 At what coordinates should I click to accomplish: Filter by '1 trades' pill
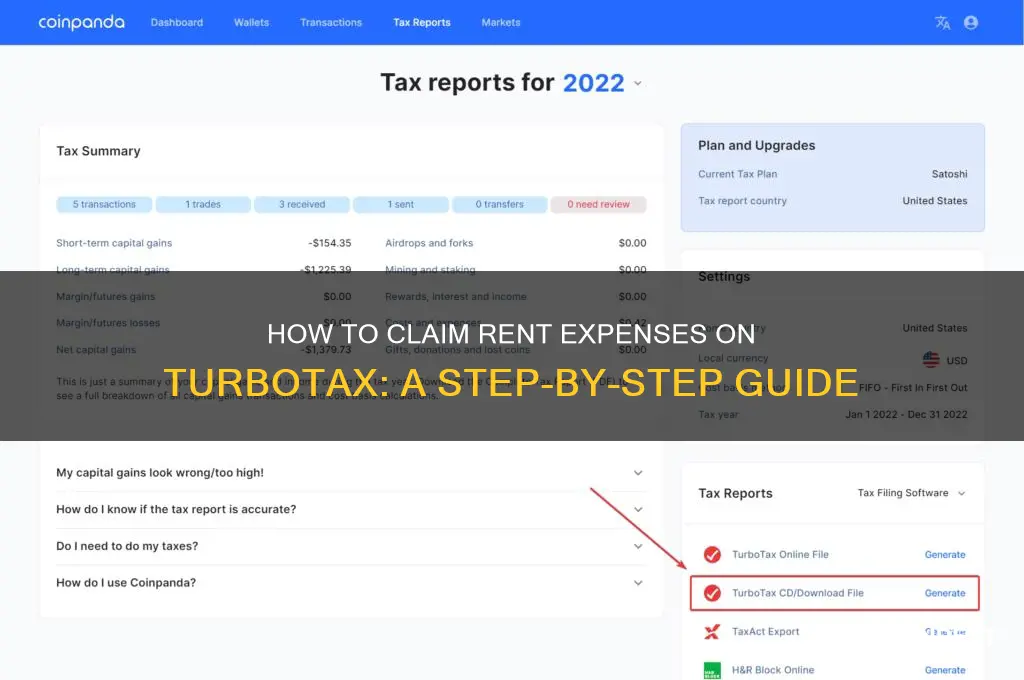pos(203,204)
